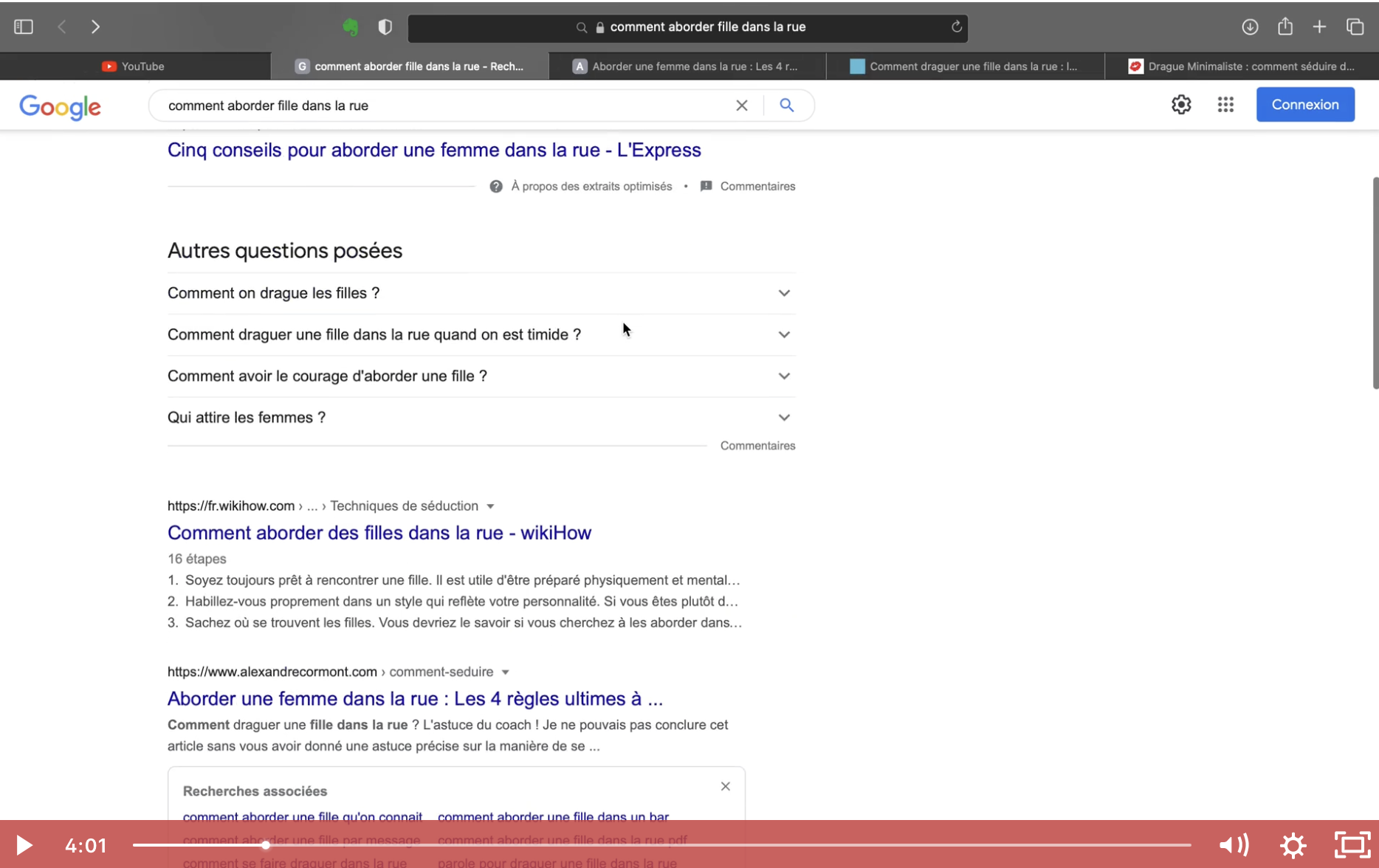Open the wikihow result dropdown arrow
The width and height of the screenshot is (1379, 868).
coord(490,506)
